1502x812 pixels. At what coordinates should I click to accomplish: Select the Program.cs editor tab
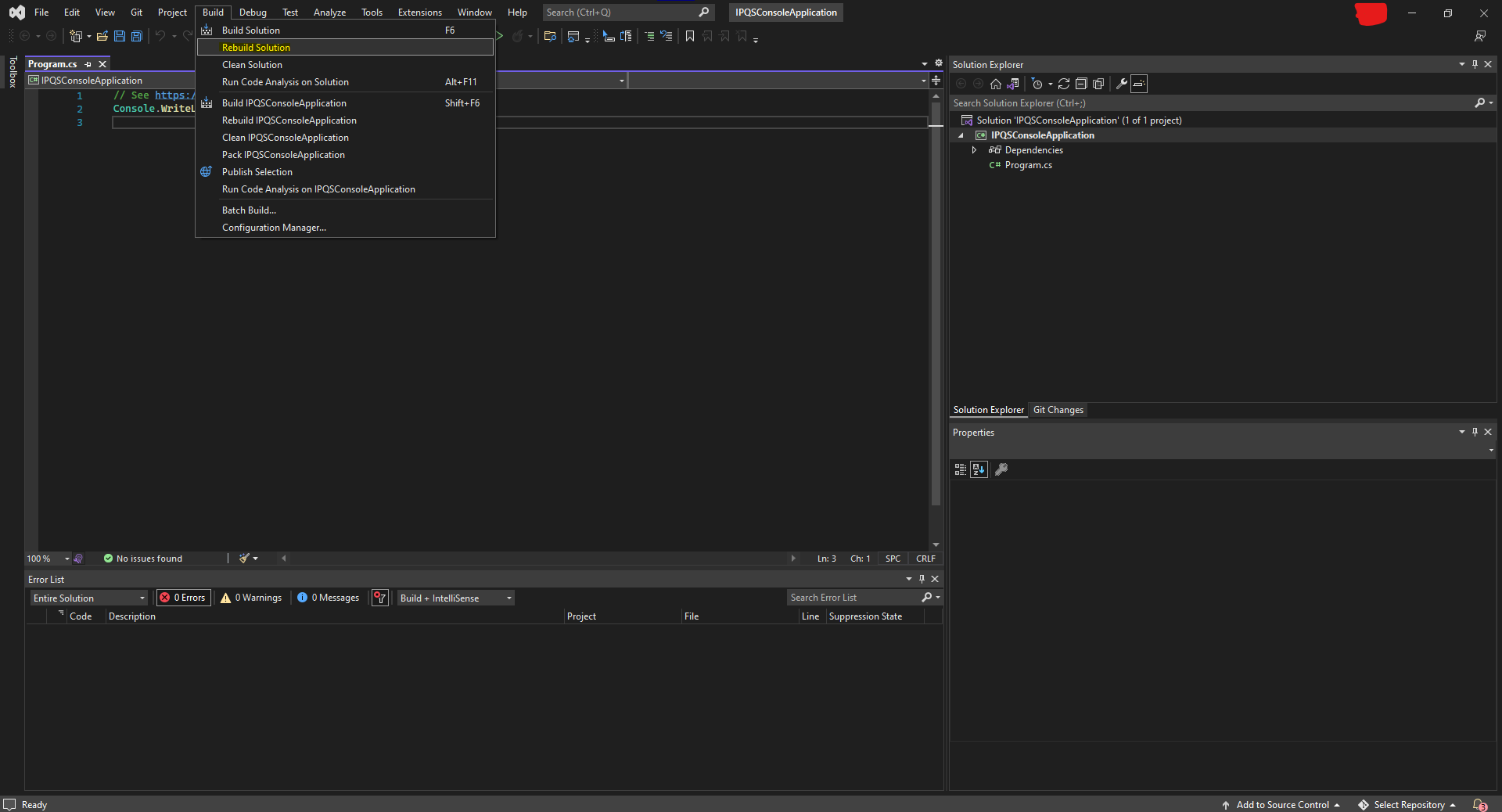point(52,64)
